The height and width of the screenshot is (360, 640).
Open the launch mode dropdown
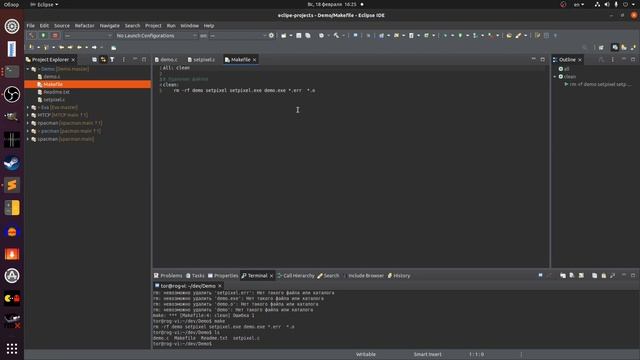point(88,36)
